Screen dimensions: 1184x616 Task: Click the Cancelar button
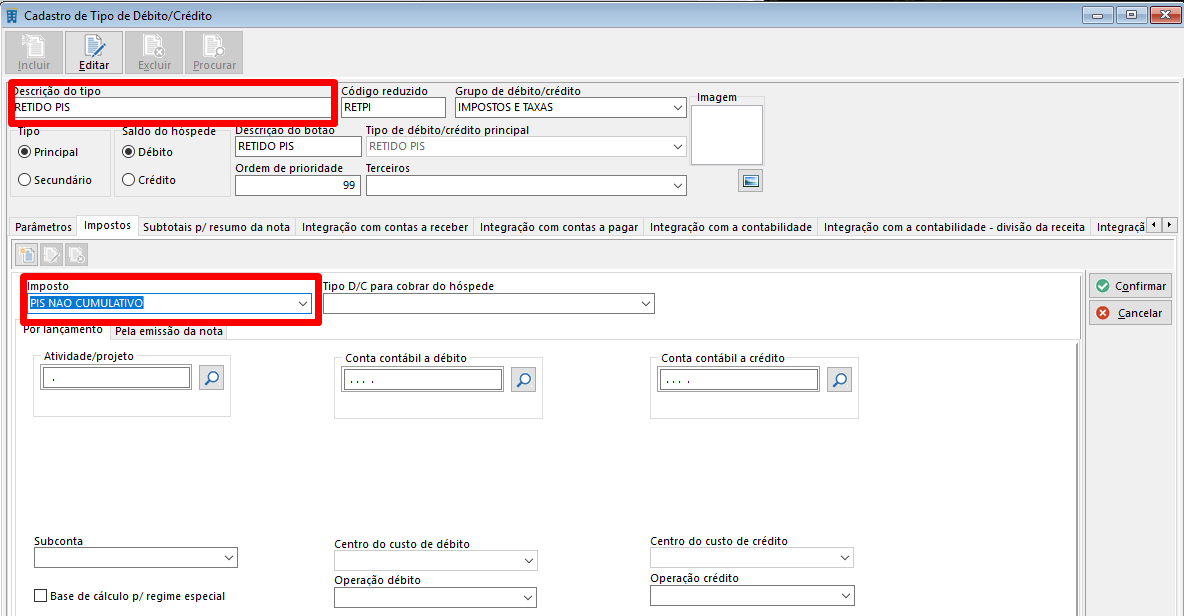[1130, 313]
